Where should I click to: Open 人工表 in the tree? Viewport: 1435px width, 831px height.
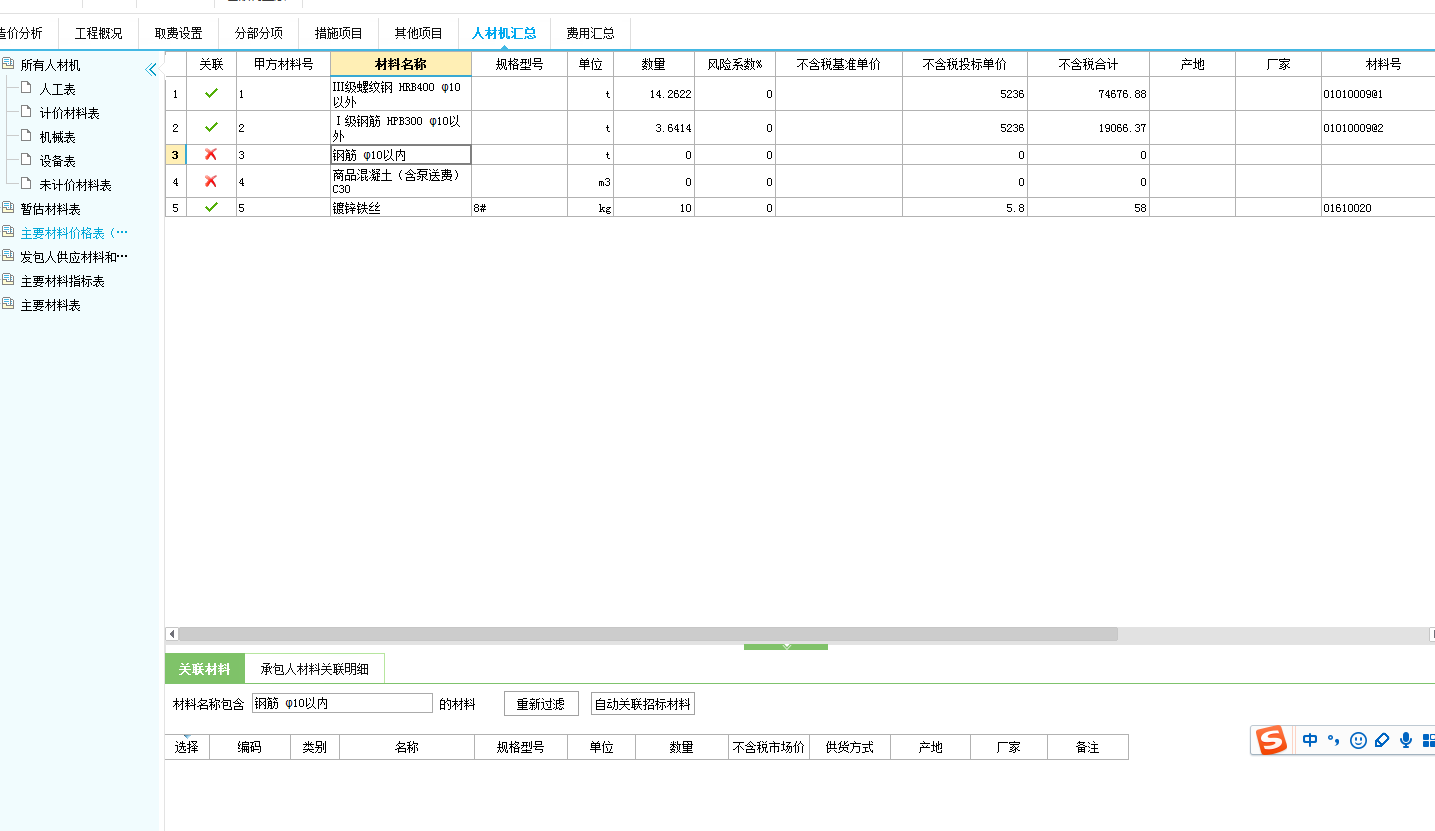pyautogui.click(x=57, y=89)
